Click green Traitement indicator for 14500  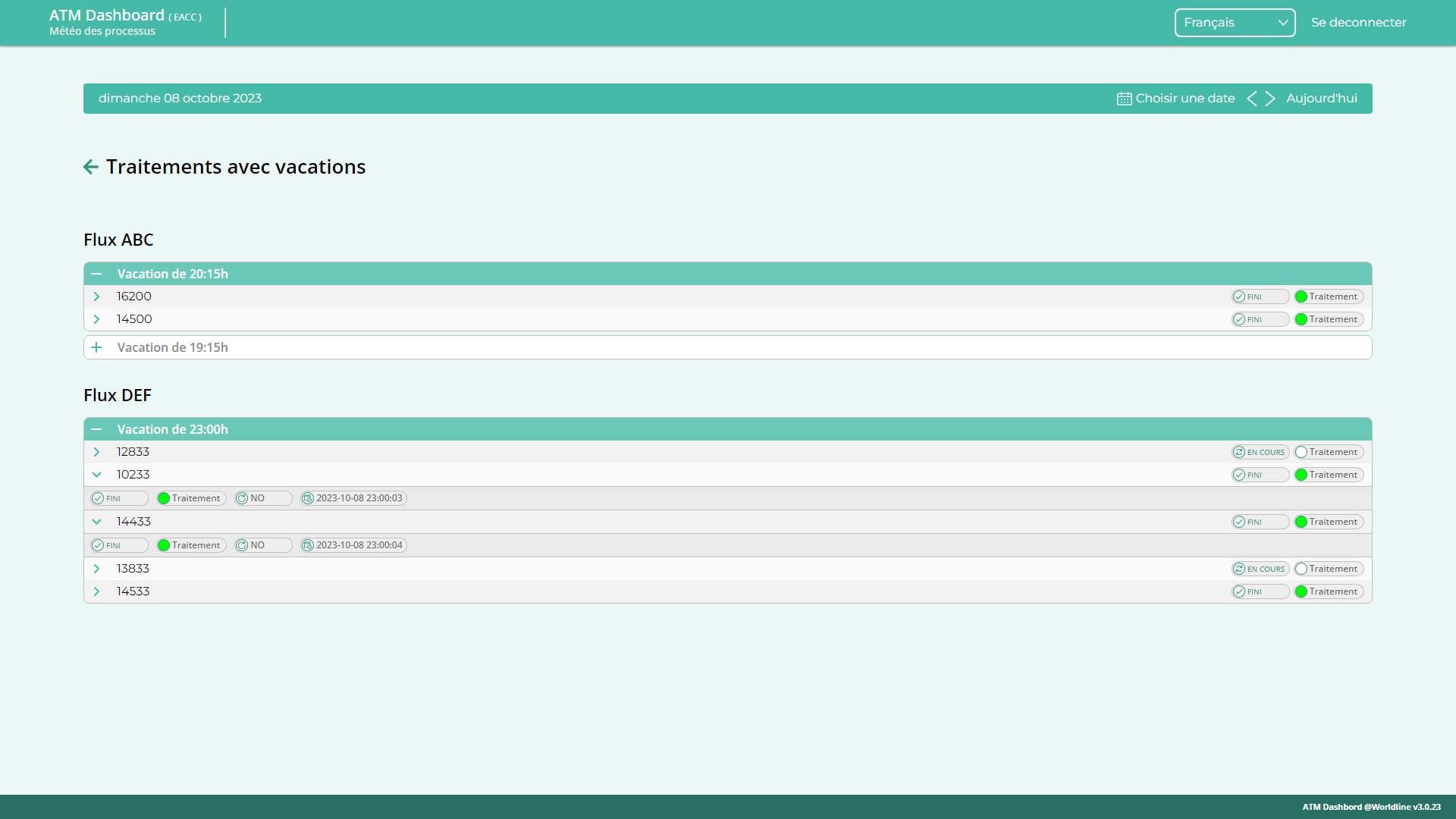[1329, 319]
